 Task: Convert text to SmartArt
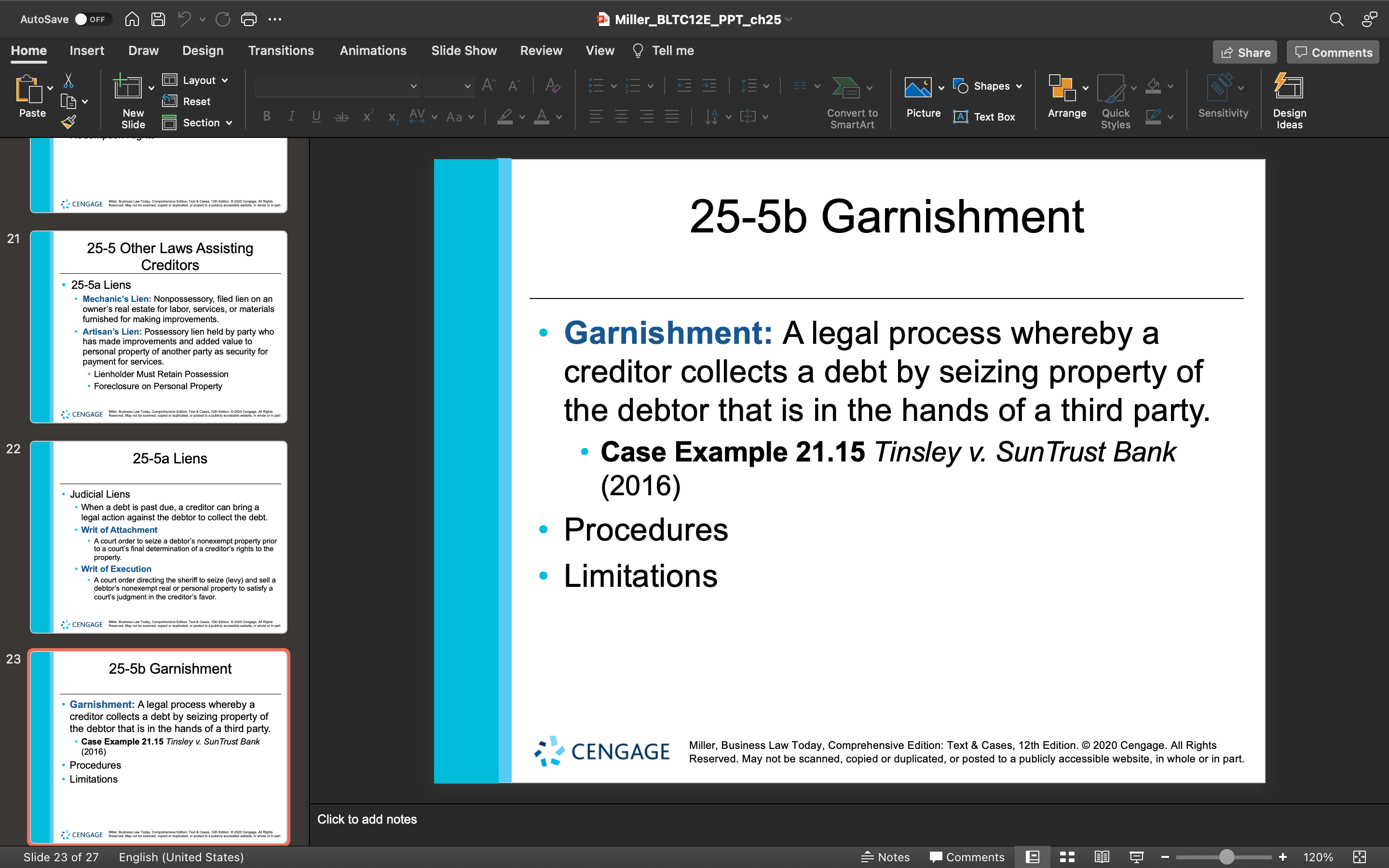click(x=852, y=102)
